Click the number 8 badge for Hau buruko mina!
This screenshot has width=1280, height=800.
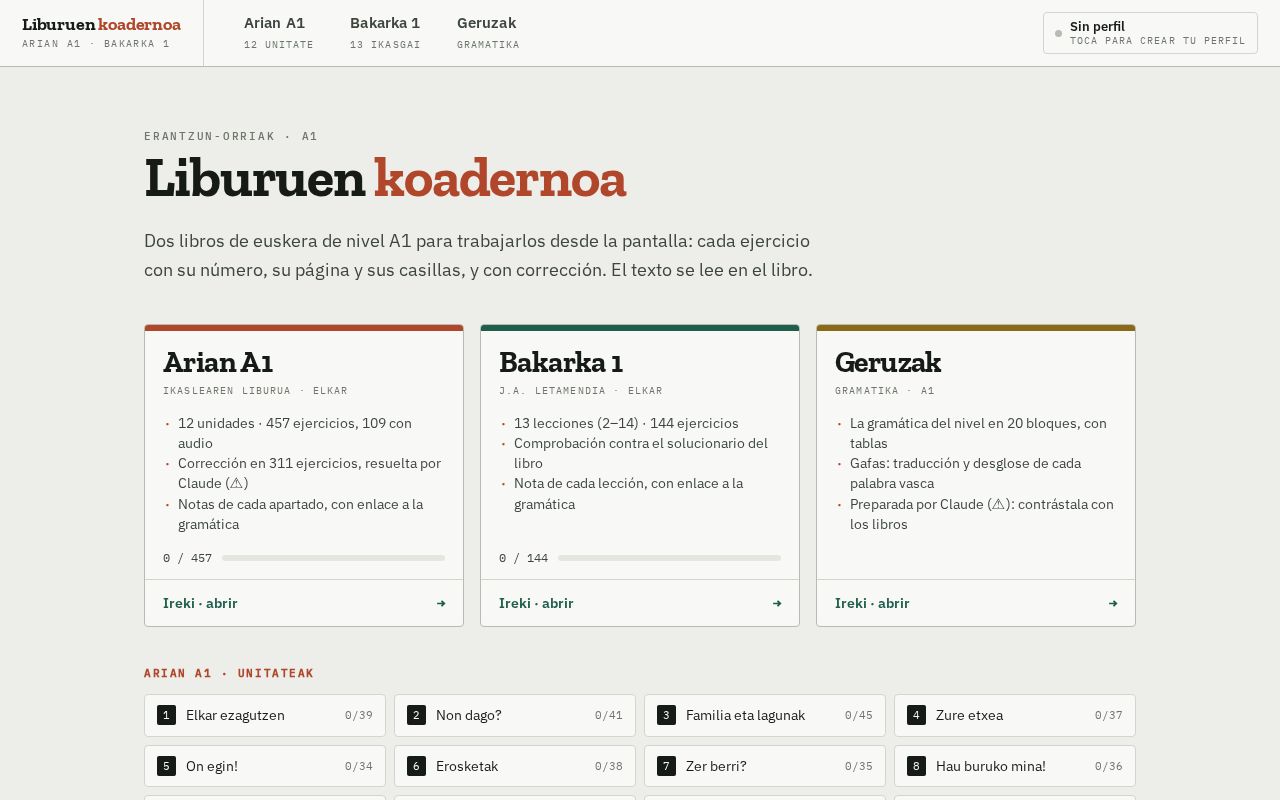(916, 766)
